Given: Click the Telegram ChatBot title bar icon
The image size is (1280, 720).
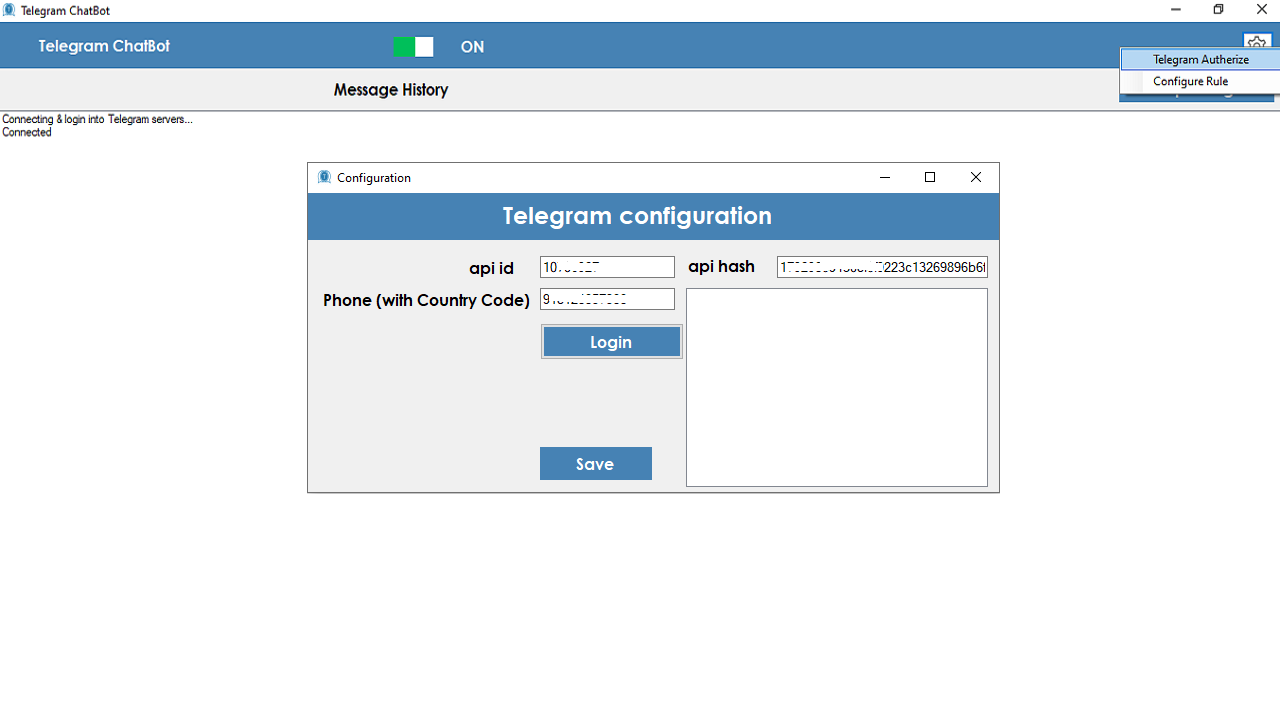Looking at the screenshot, I should tap(9, 10).
